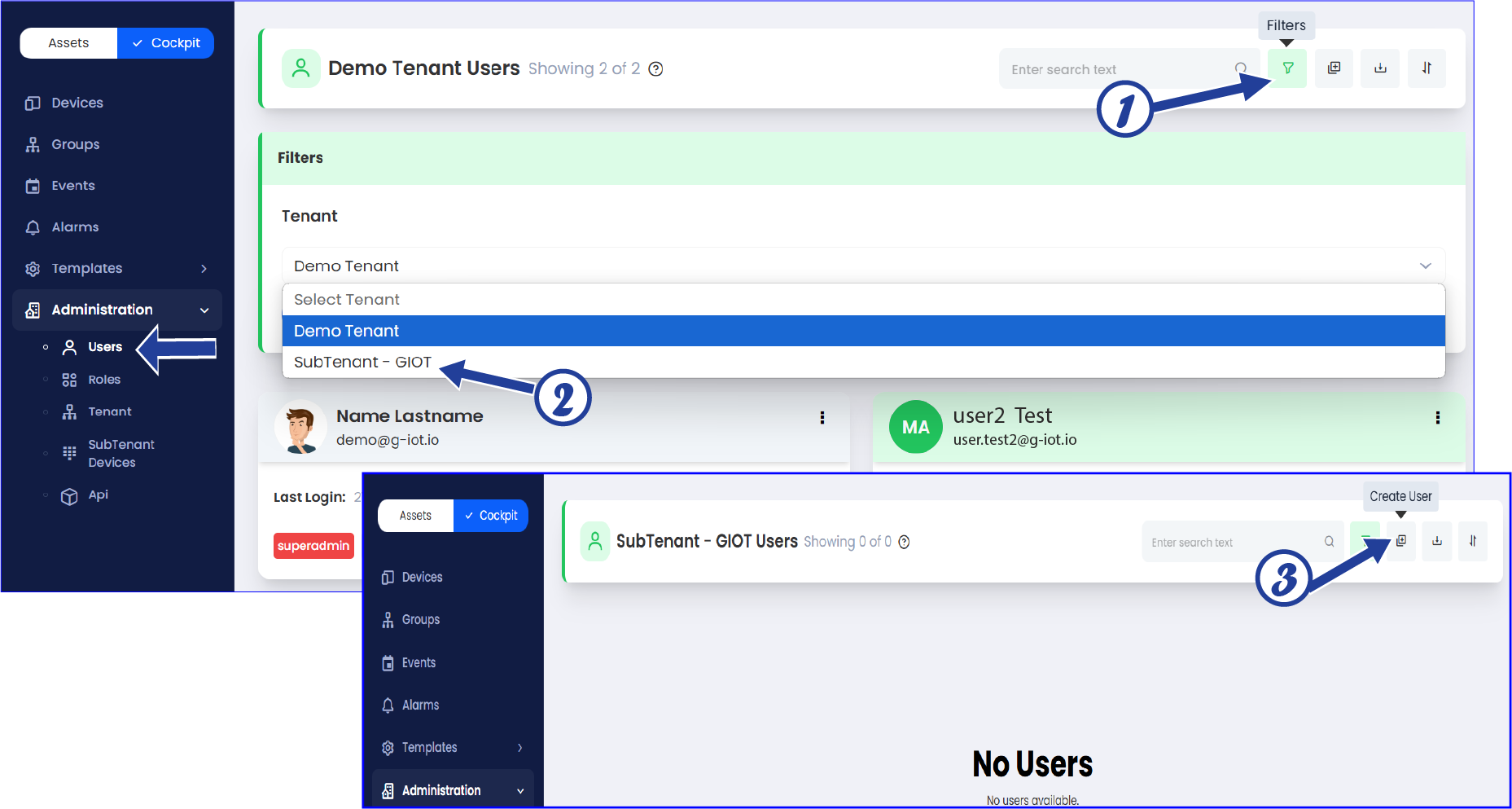
Task: Click the sort arrows icon in Demo Tenant header
Action: (x=1427, y=68)
